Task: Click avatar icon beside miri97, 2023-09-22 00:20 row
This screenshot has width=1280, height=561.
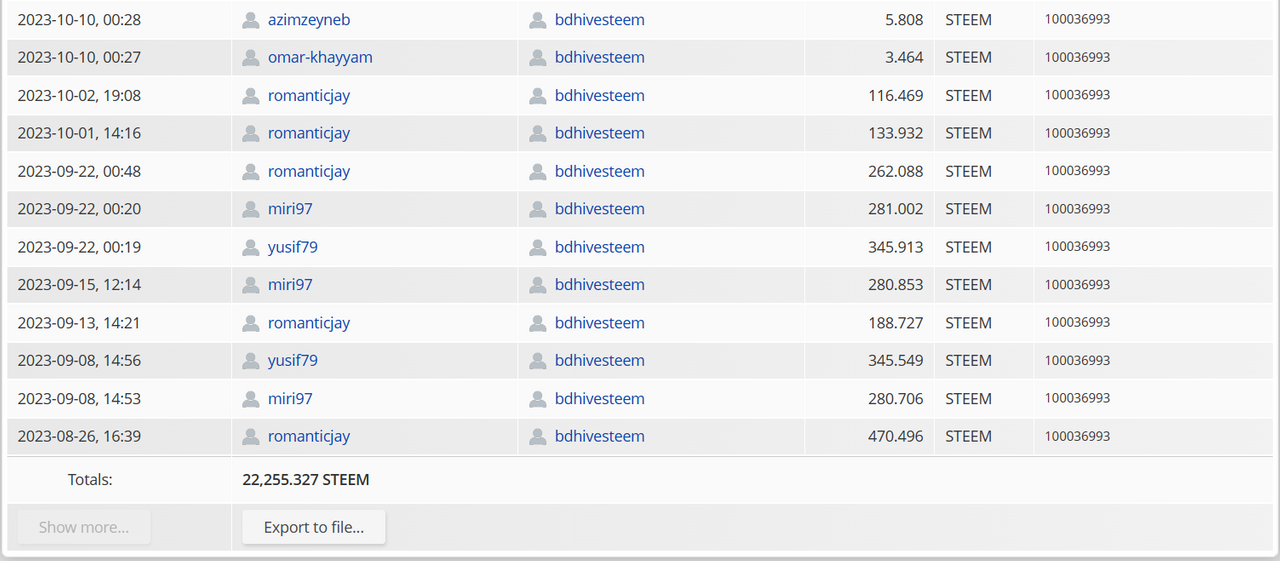Action: [x=251, y=210]
